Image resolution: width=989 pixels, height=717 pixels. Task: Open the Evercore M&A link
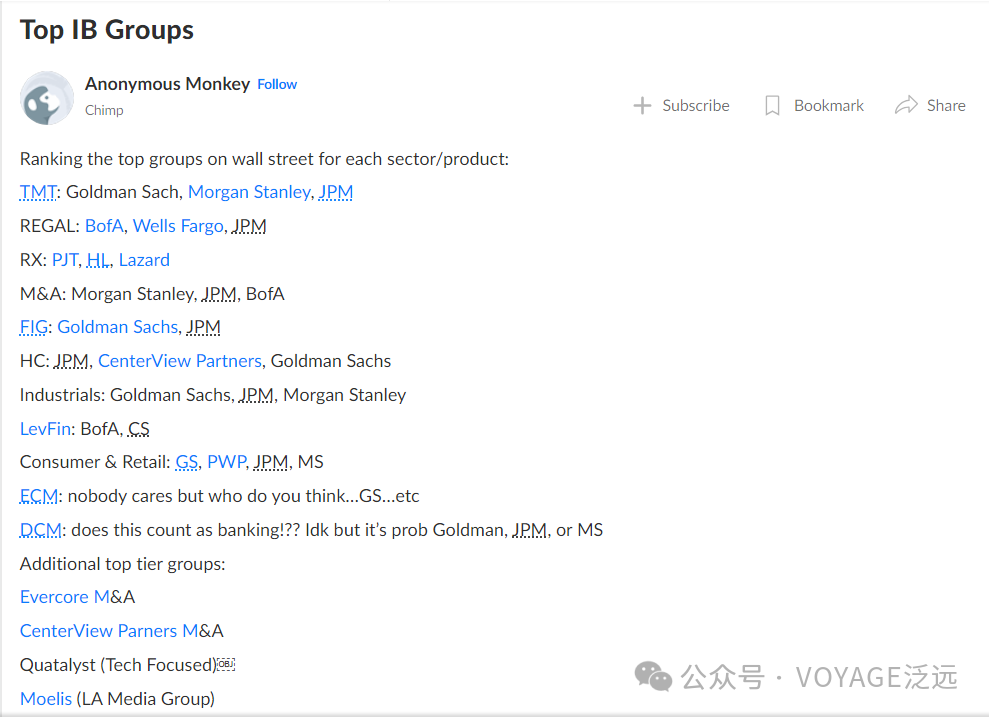coord(65,597)
